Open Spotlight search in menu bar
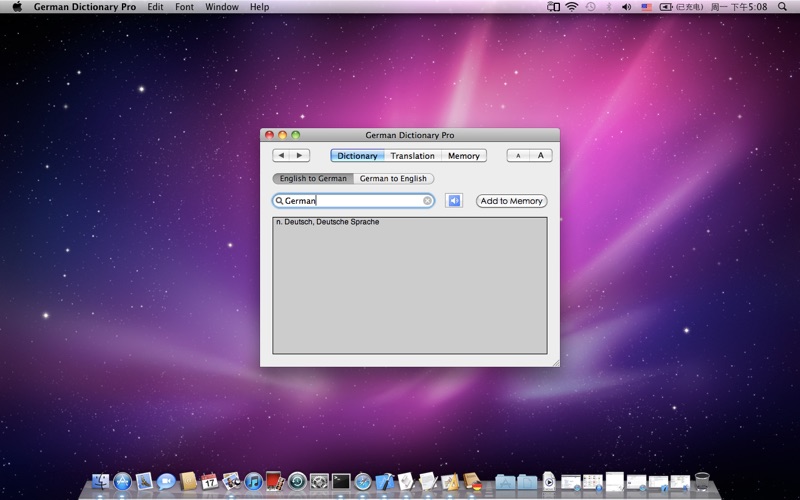The height and width of the screenshot is (500, 800). 782,7
